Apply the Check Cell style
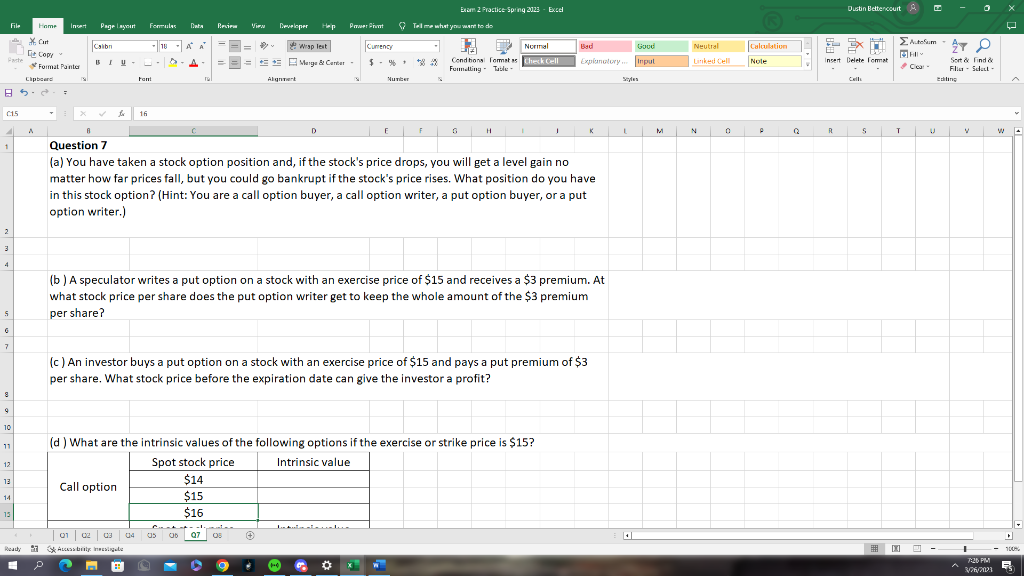 [549, 61]
